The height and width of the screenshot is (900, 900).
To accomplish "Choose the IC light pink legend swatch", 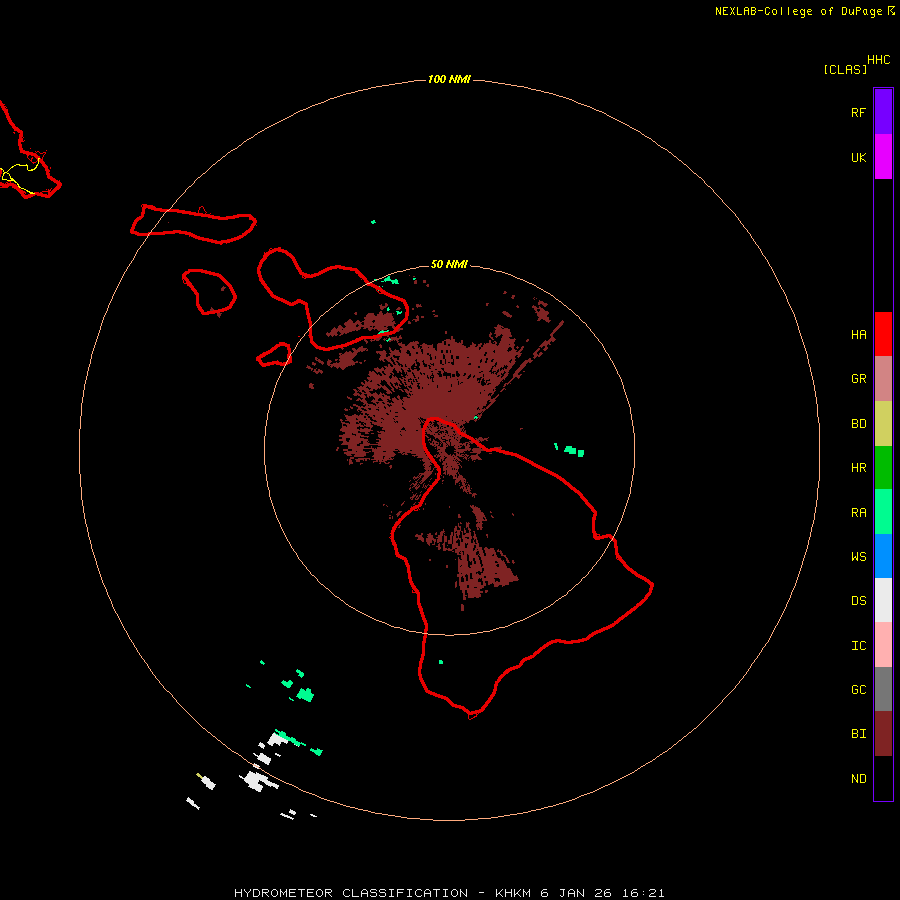I will tap(883, 645).
